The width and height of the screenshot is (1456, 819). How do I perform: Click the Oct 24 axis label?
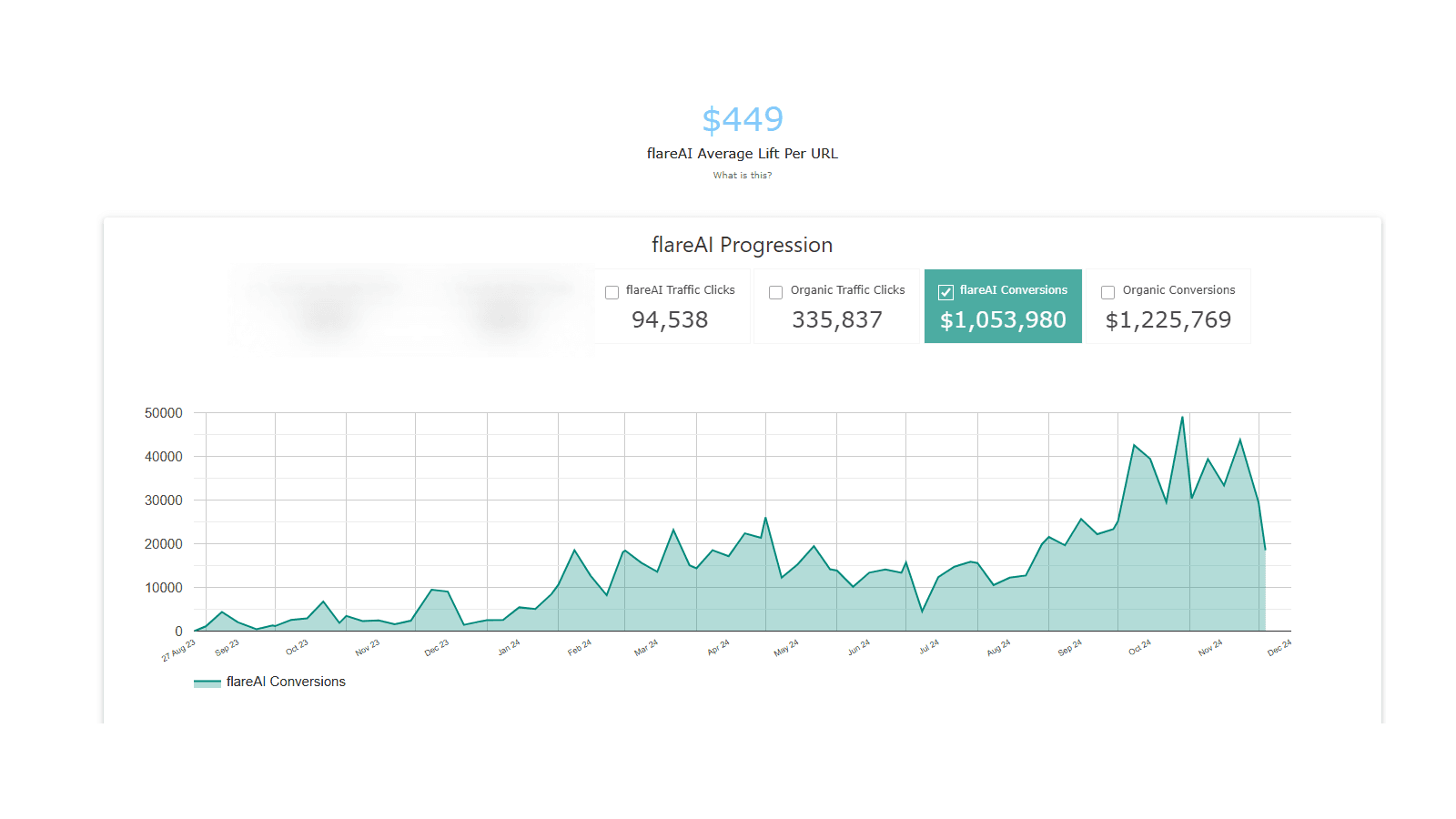(1140, 646)
